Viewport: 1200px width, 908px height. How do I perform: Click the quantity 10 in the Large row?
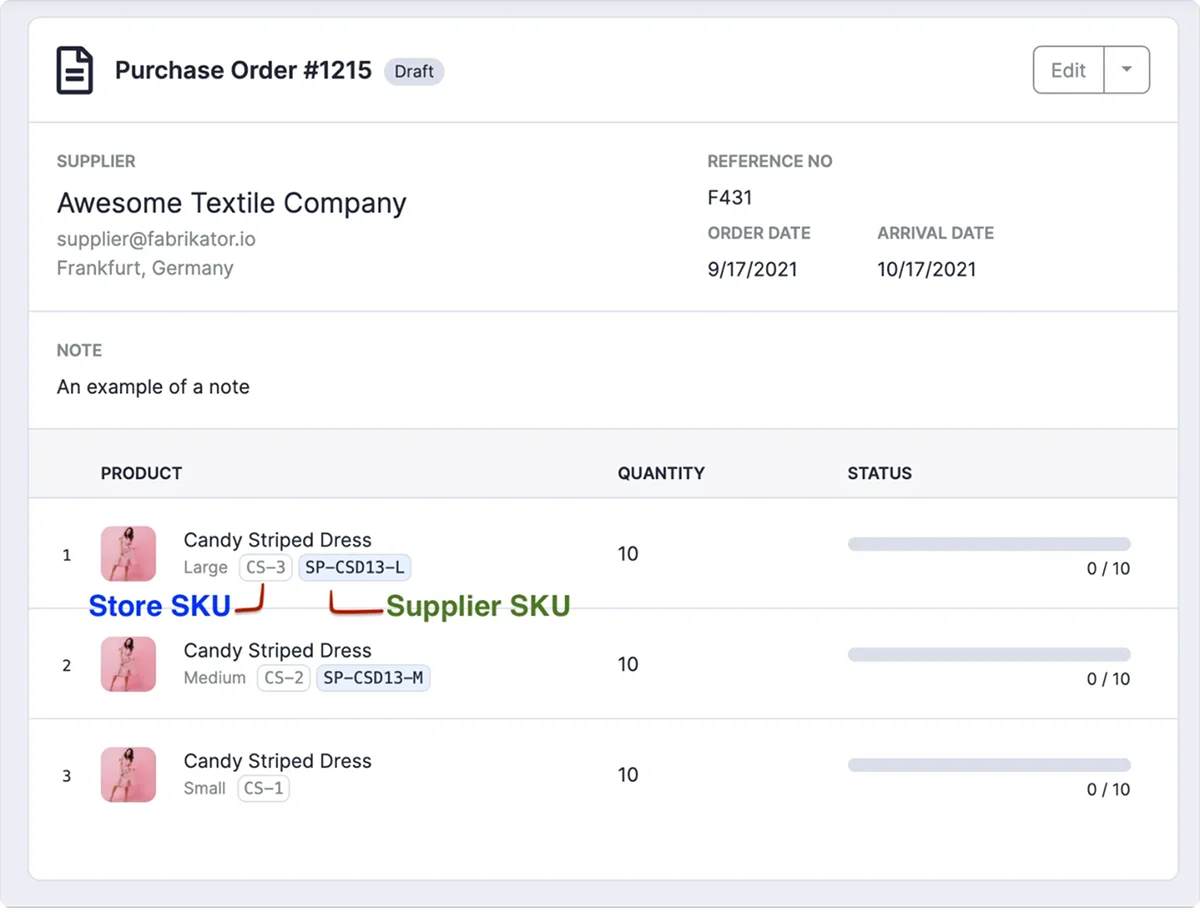point(628,554)
